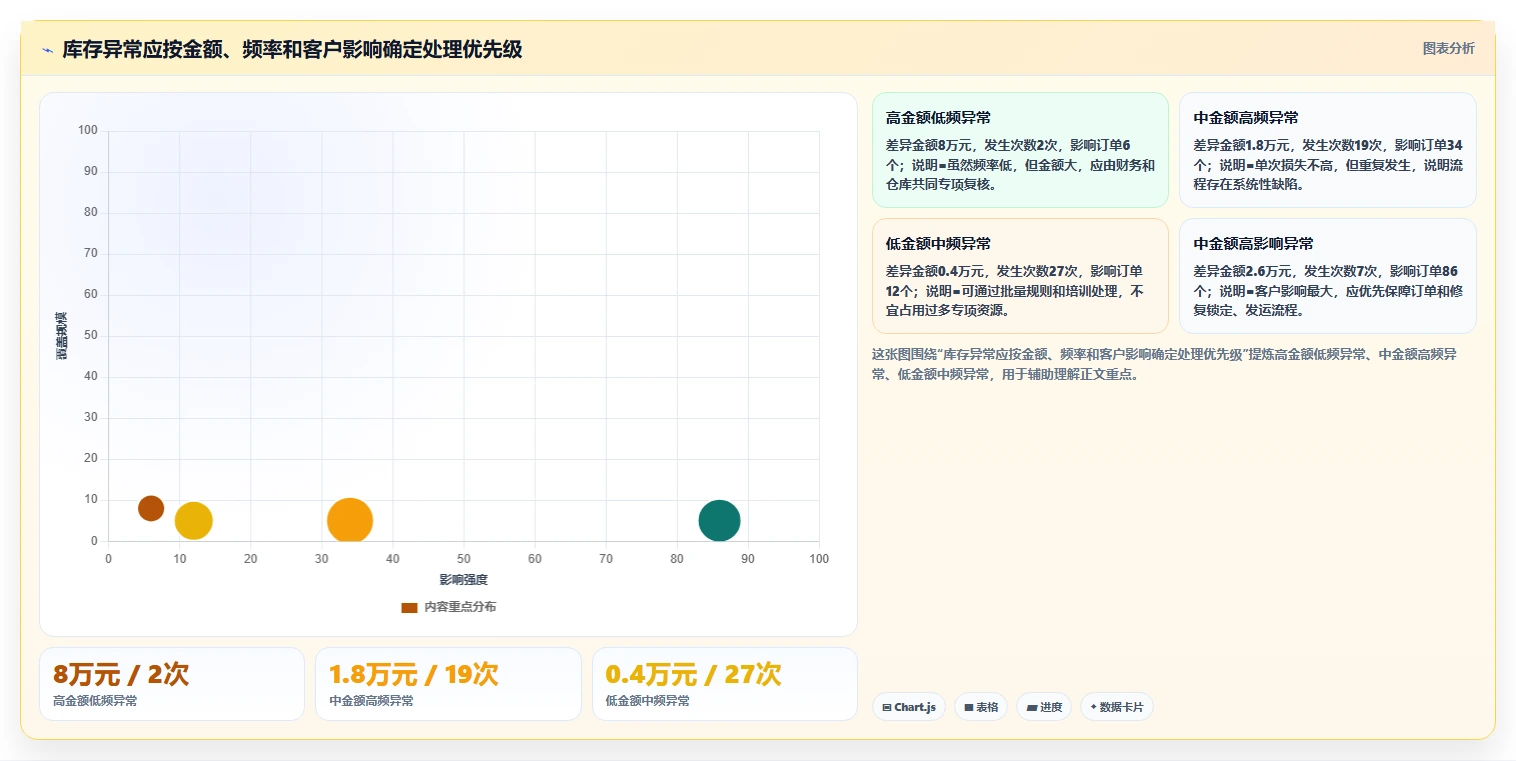Viewport: 1516px width, 761px height.
Task: Click the lightning icon beside the title
Action: (x=47, y=50)
